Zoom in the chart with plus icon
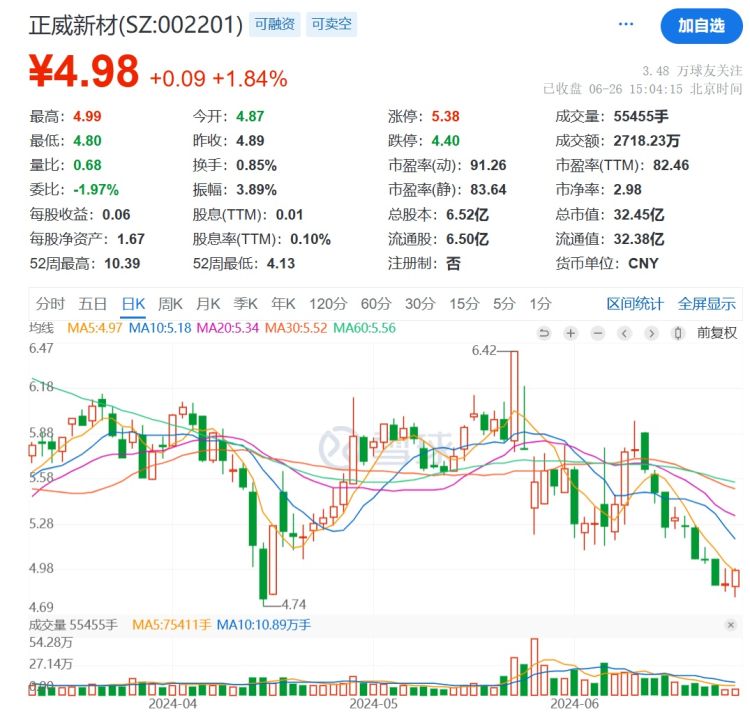The width and height of the screenshot is (750, 723). pyautogui.click(x=571, y=333)
